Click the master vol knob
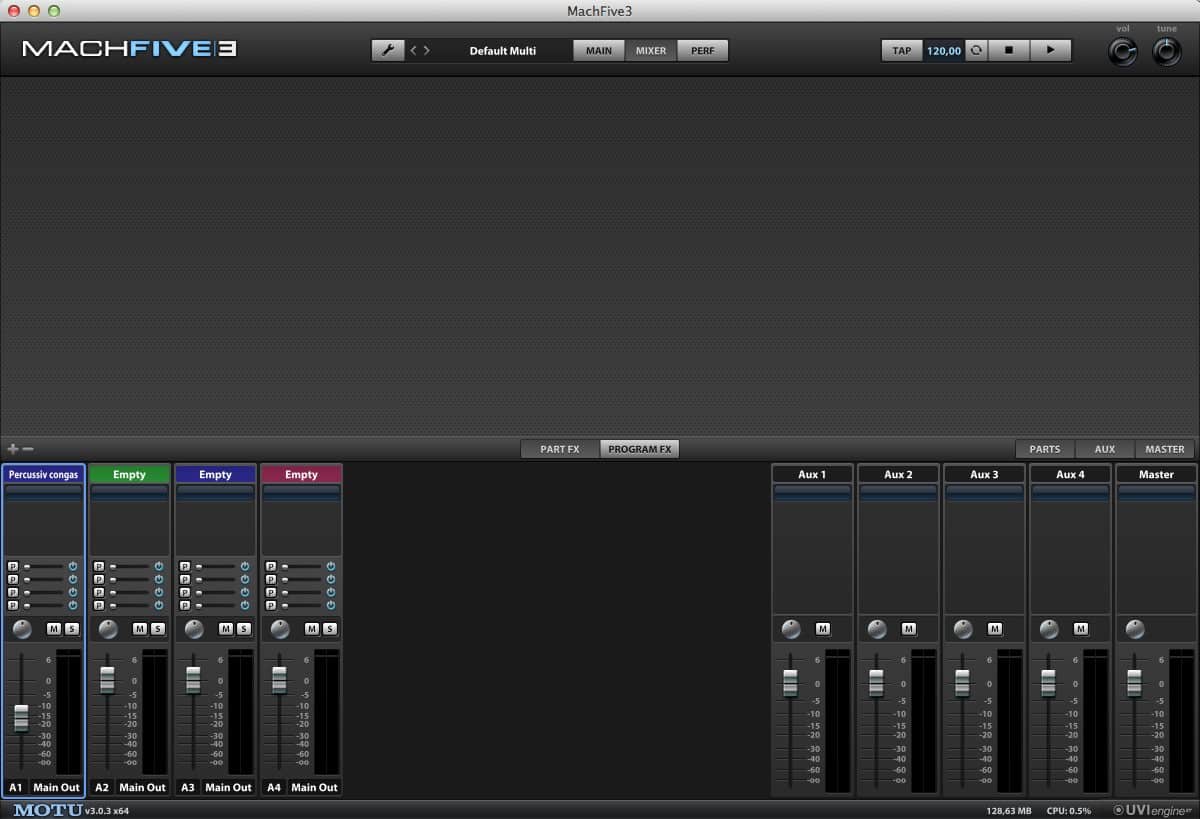The width and height of the screenshot is (1200, 819). 1123,52
